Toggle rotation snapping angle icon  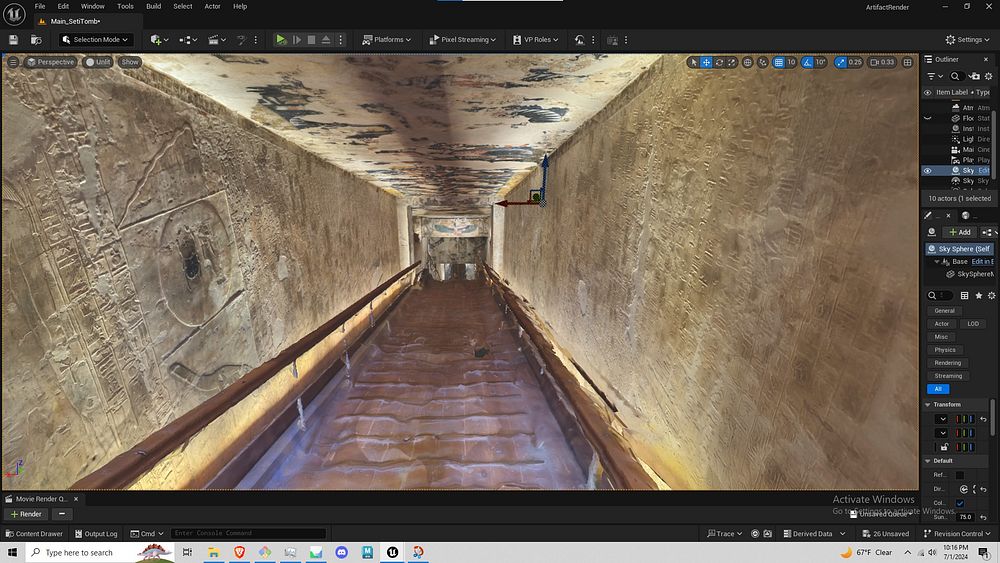point(807,62)
